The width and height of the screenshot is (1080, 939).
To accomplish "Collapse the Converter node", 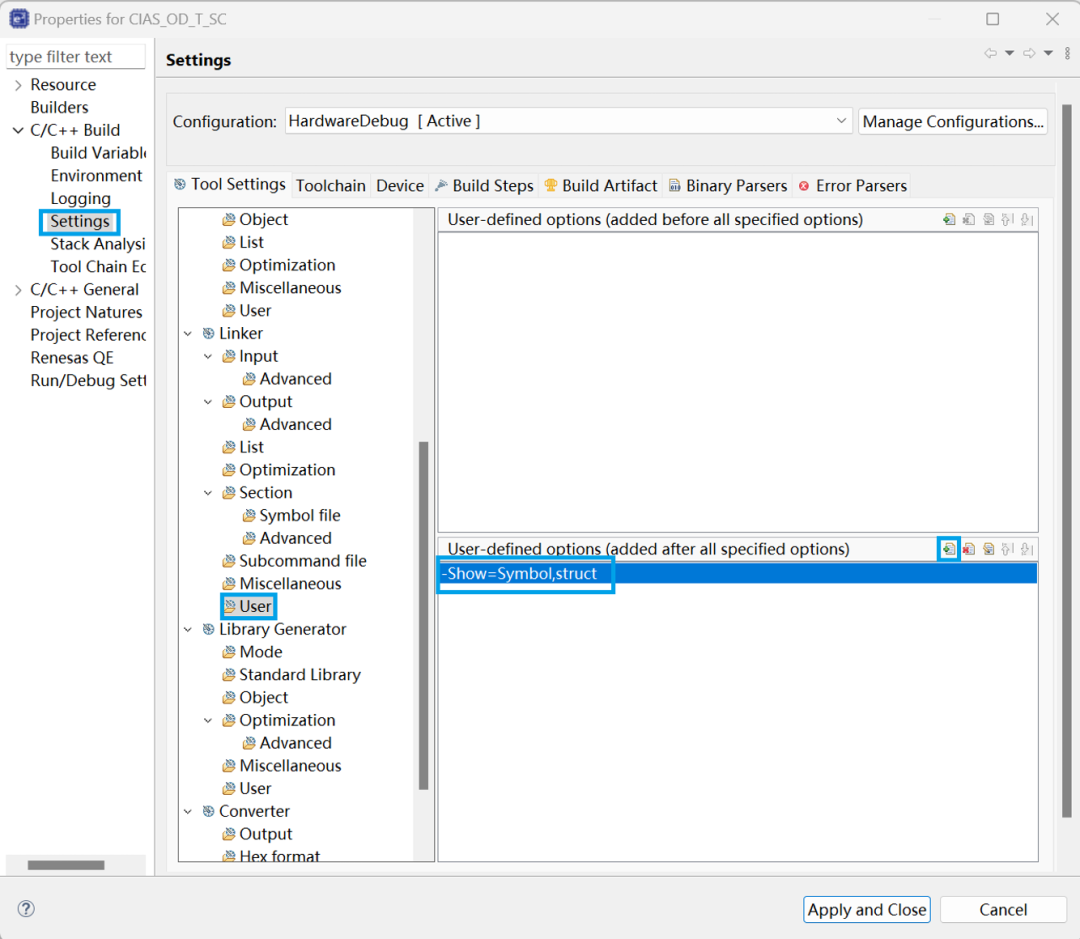I will (x=188, y=812).
